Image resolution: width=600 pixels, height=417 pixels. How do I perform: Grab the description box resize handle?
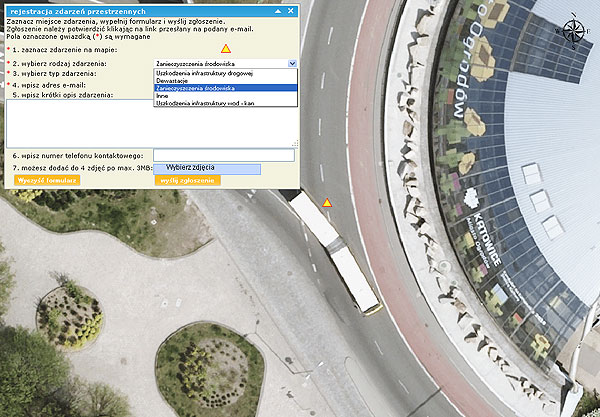[295, 144]
